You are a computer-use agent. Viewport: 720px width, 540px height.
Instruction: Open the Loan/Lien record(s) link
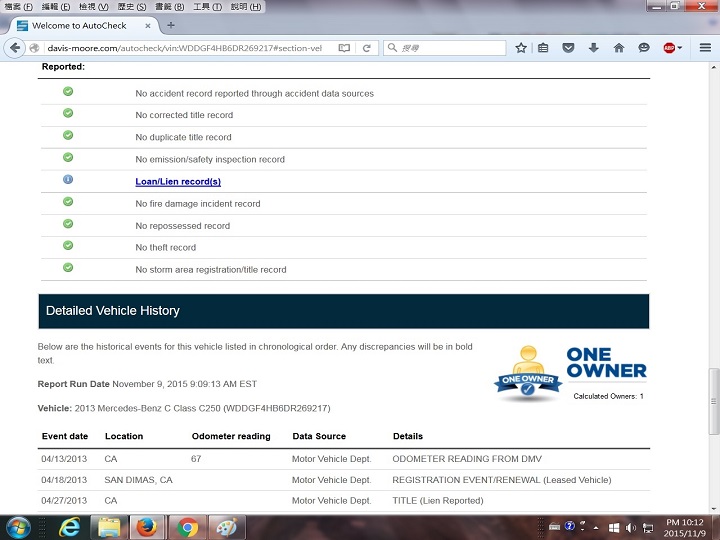[x=178, y=181]
